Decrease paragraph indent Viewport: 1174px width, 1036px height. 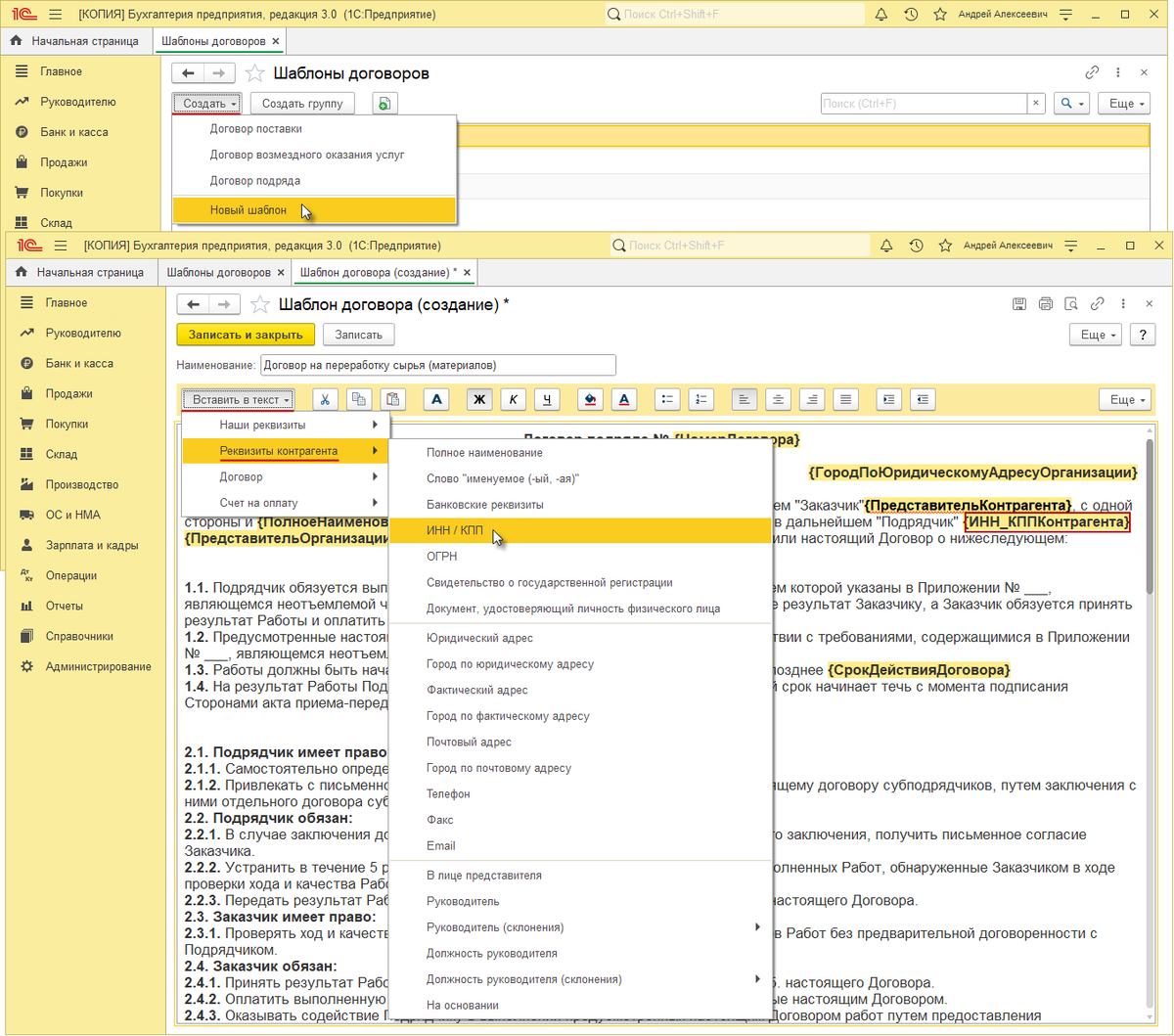pyautogui.click(x=923, y=399)
